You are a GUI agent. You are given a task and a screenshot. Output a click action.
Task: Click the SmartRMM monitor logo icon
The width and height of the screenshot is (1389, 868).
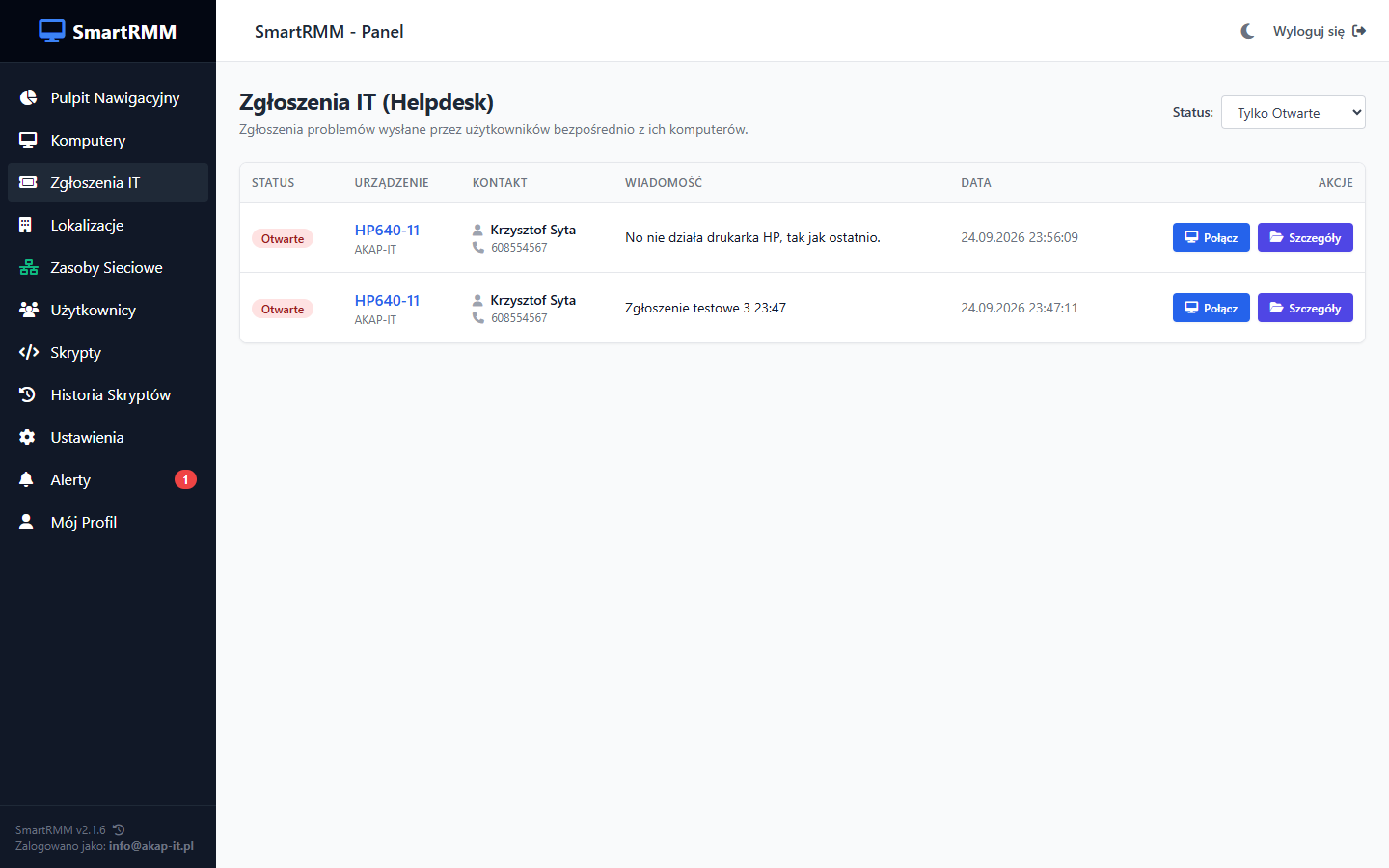click(52, 31)
